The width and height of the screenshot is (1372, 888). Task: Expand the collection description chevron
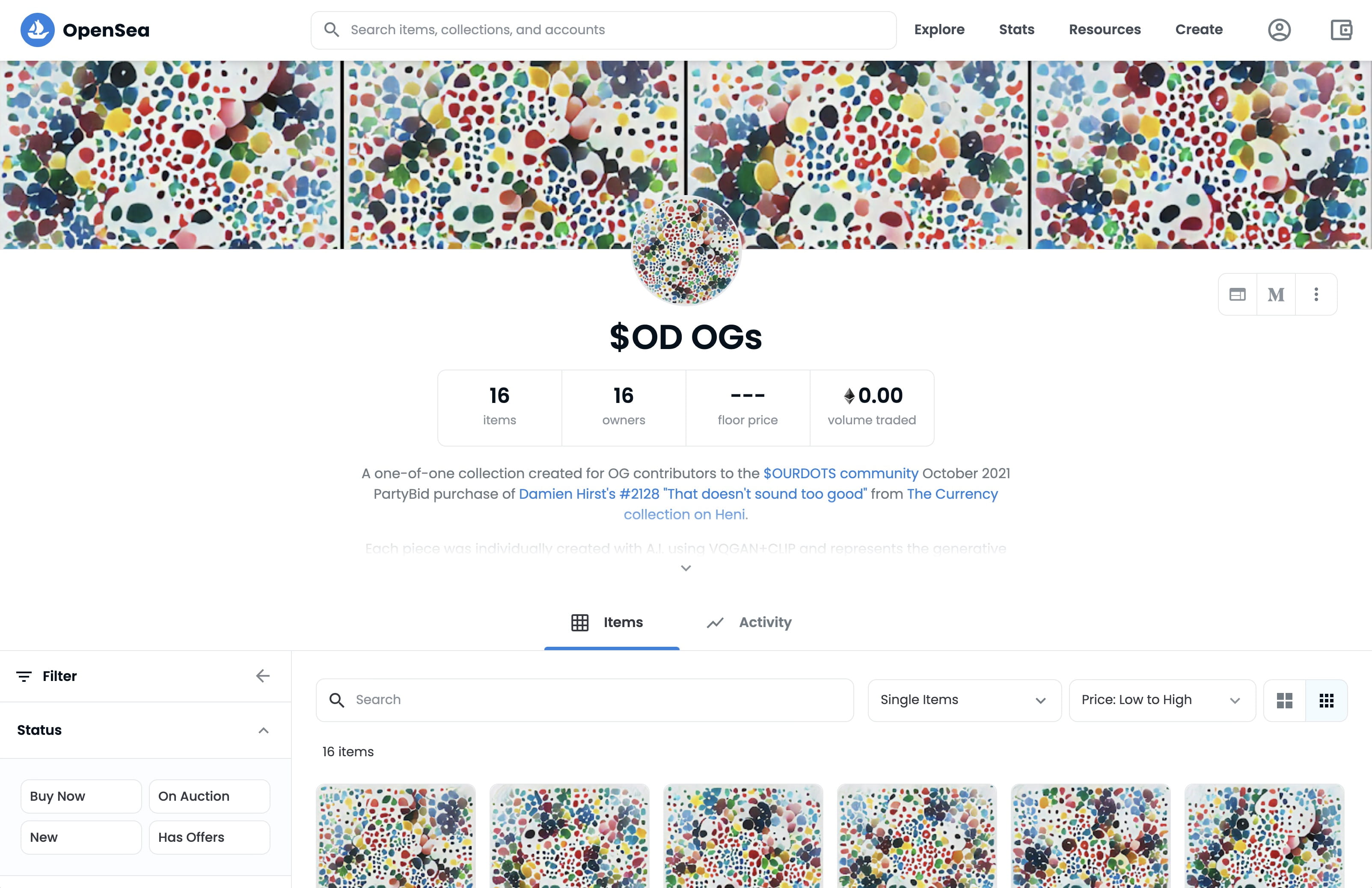686,568
